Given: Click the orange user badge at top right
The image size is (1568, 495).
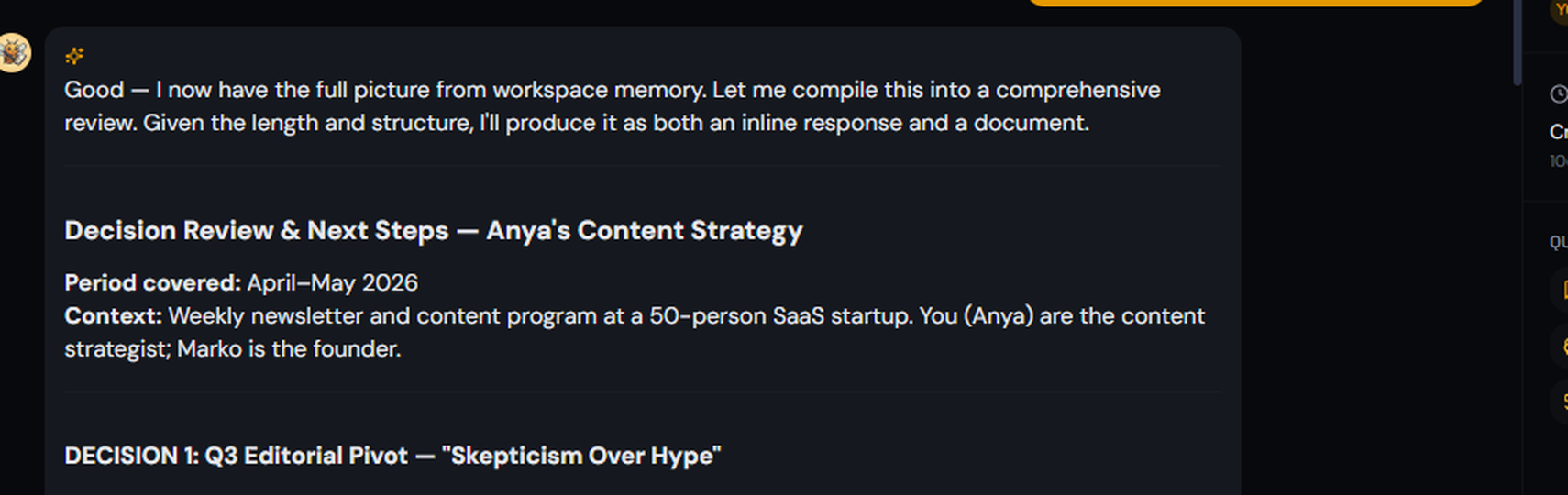Looking at the screenshot, I should coord(1560,10).
